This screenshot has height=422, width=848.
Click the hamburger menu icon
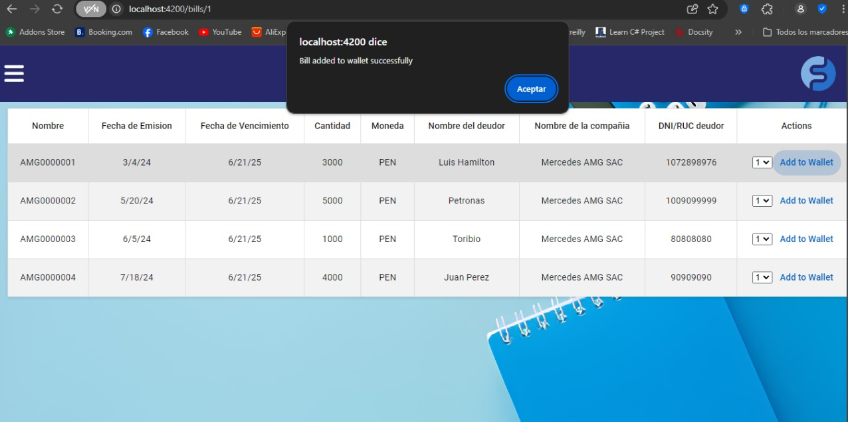(14, 74)
